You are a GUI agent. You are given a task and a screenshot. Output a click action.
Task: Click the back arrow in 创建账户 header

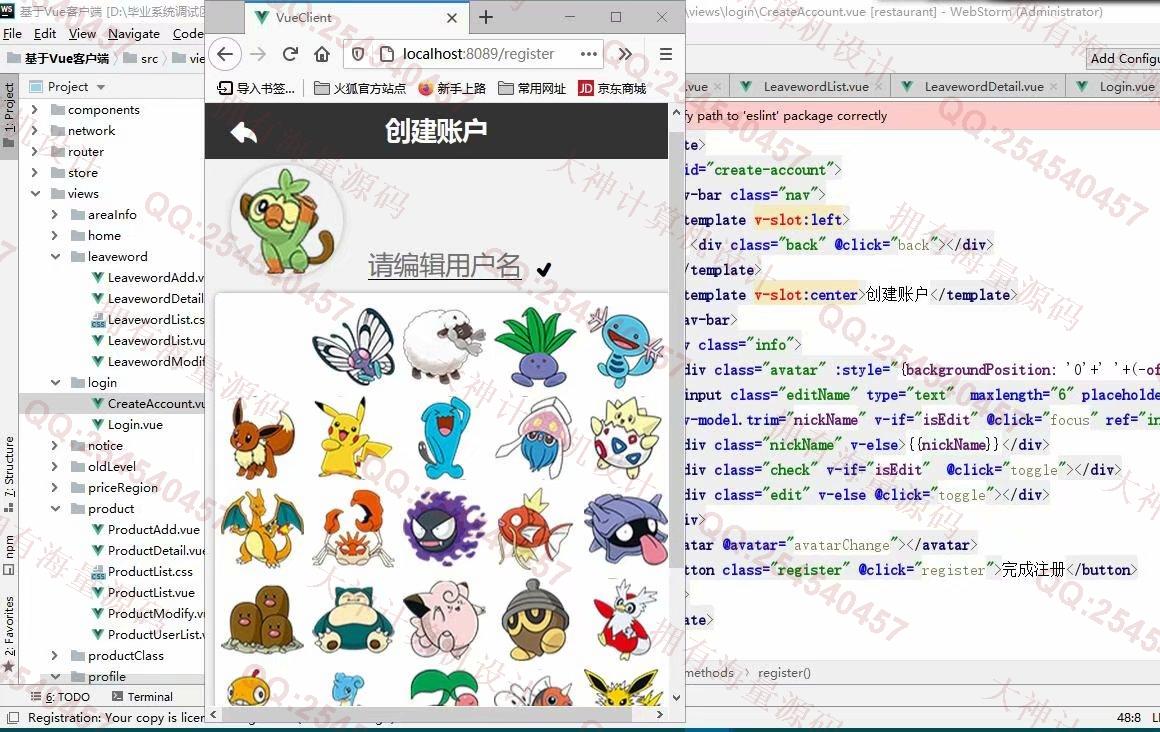click(243, 132)
